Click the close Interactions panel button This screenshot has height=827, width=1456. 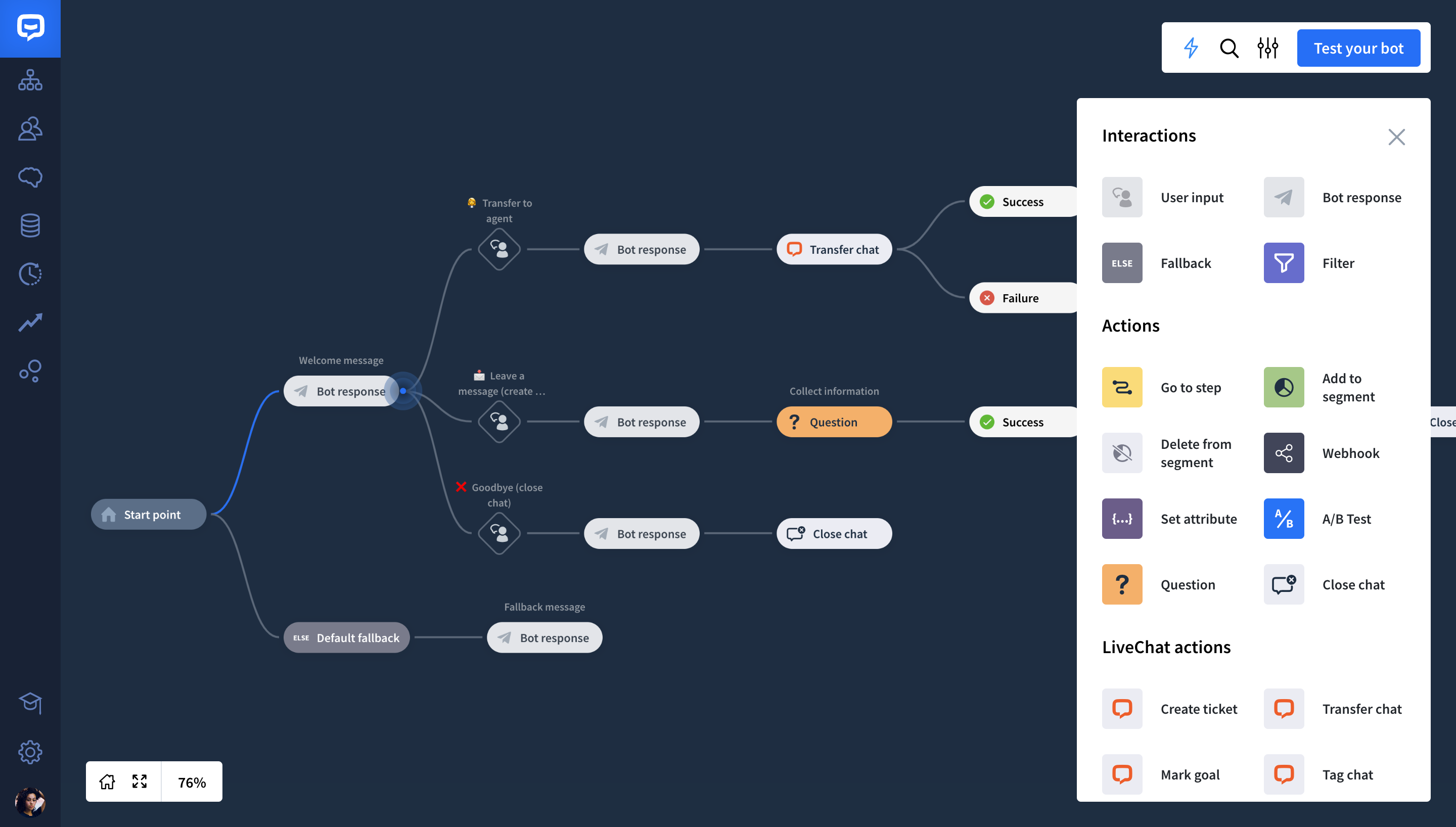[1397, 137]
